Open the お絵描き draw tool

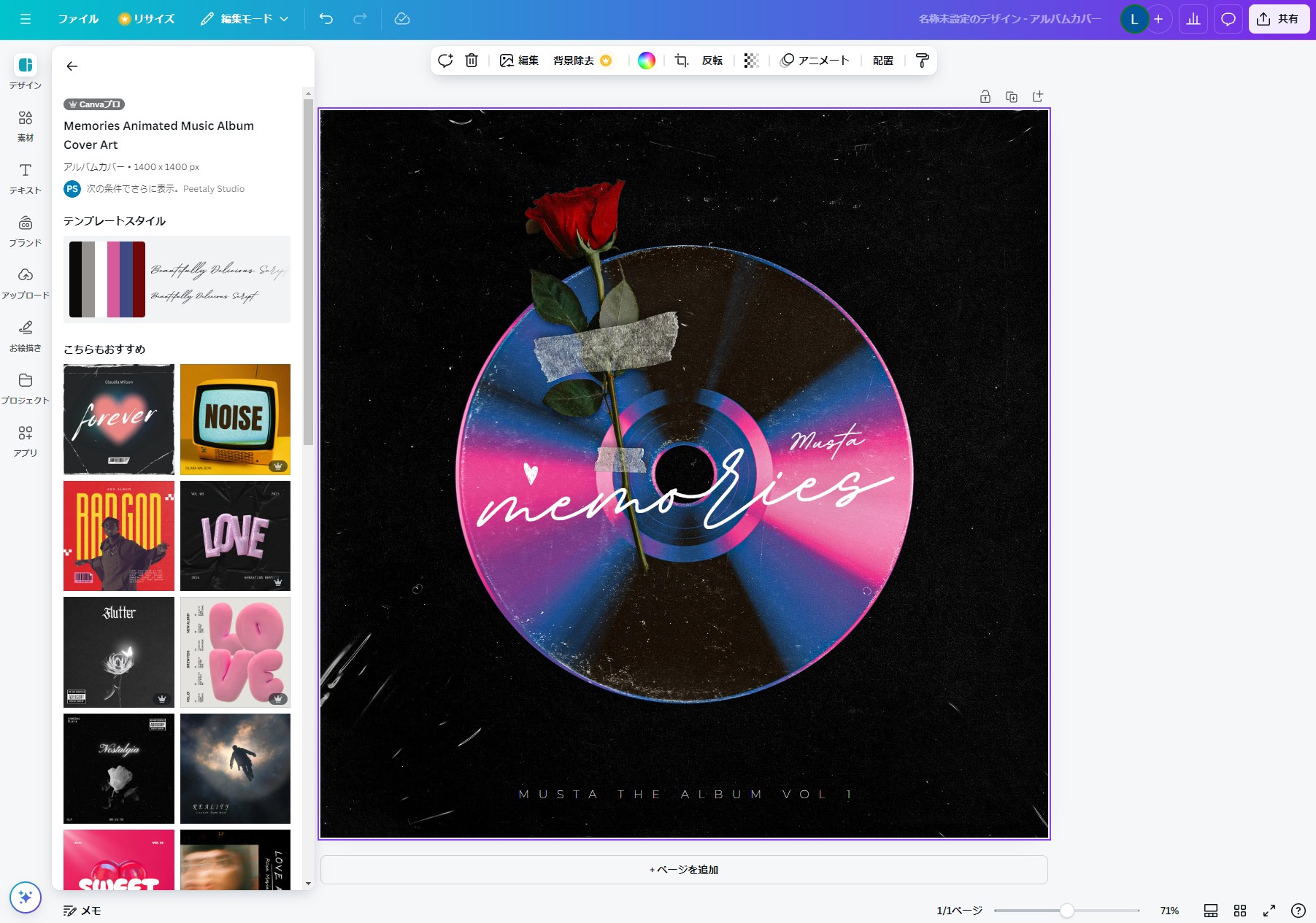pos(26,336)
